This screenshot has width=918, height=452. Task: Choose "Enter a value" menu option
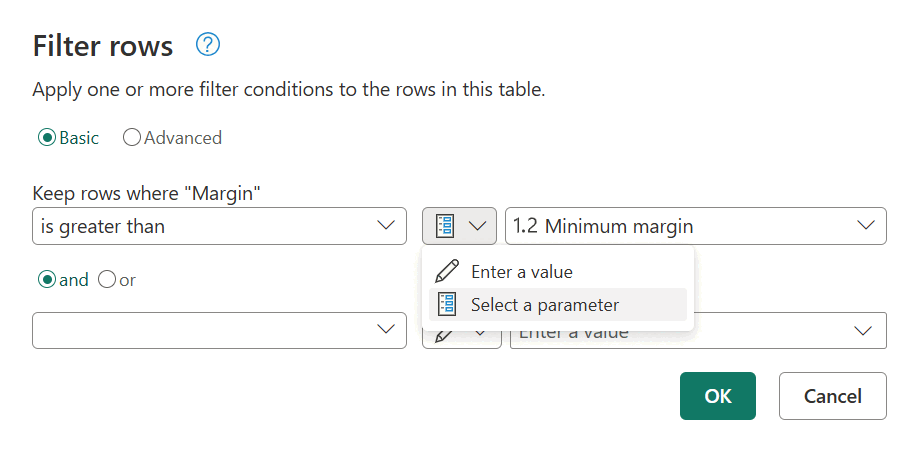coord(521,271)
